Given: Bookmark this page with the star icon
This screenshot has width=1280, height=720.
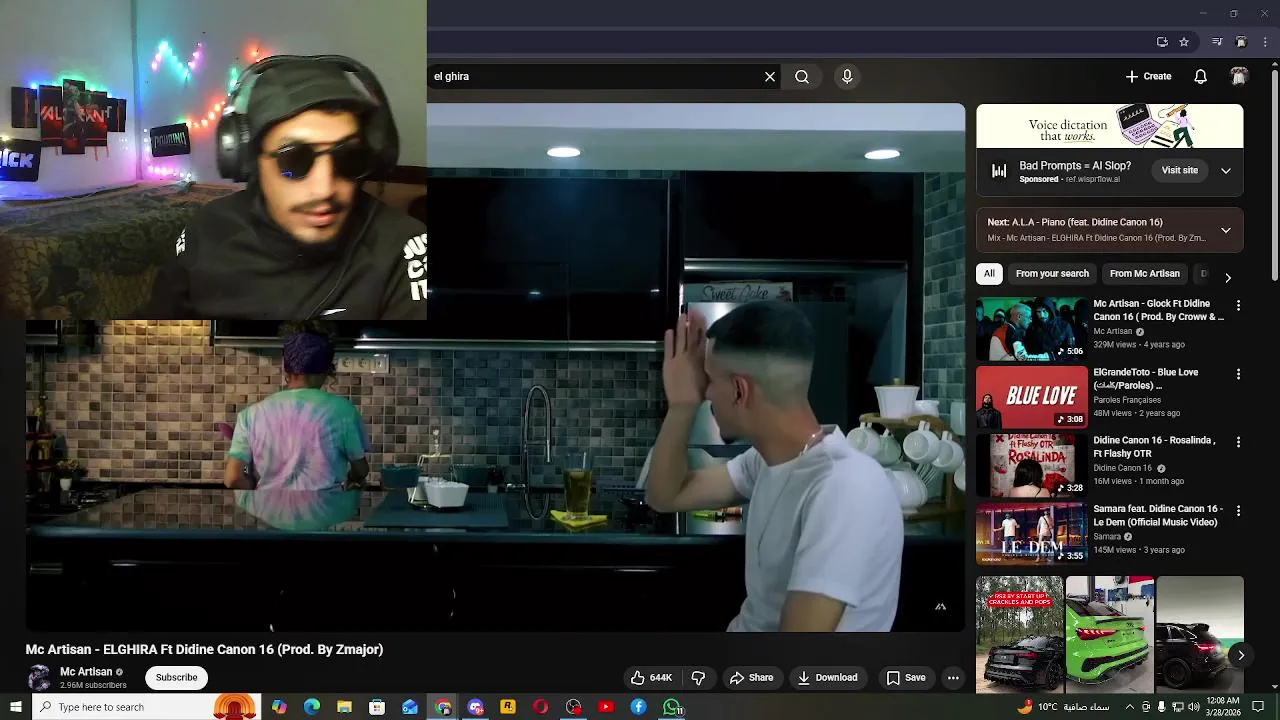Looking at the screenshot, I should coord(1184,42).
